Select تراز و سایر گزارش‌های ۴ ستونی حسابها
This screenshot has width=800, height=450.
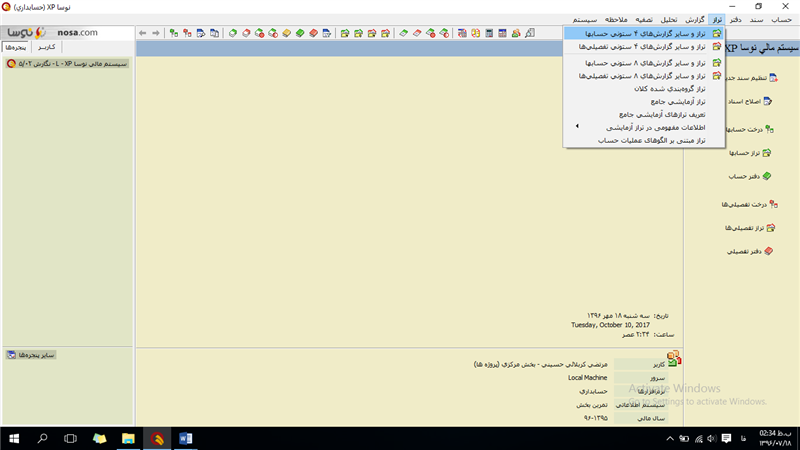640,33
